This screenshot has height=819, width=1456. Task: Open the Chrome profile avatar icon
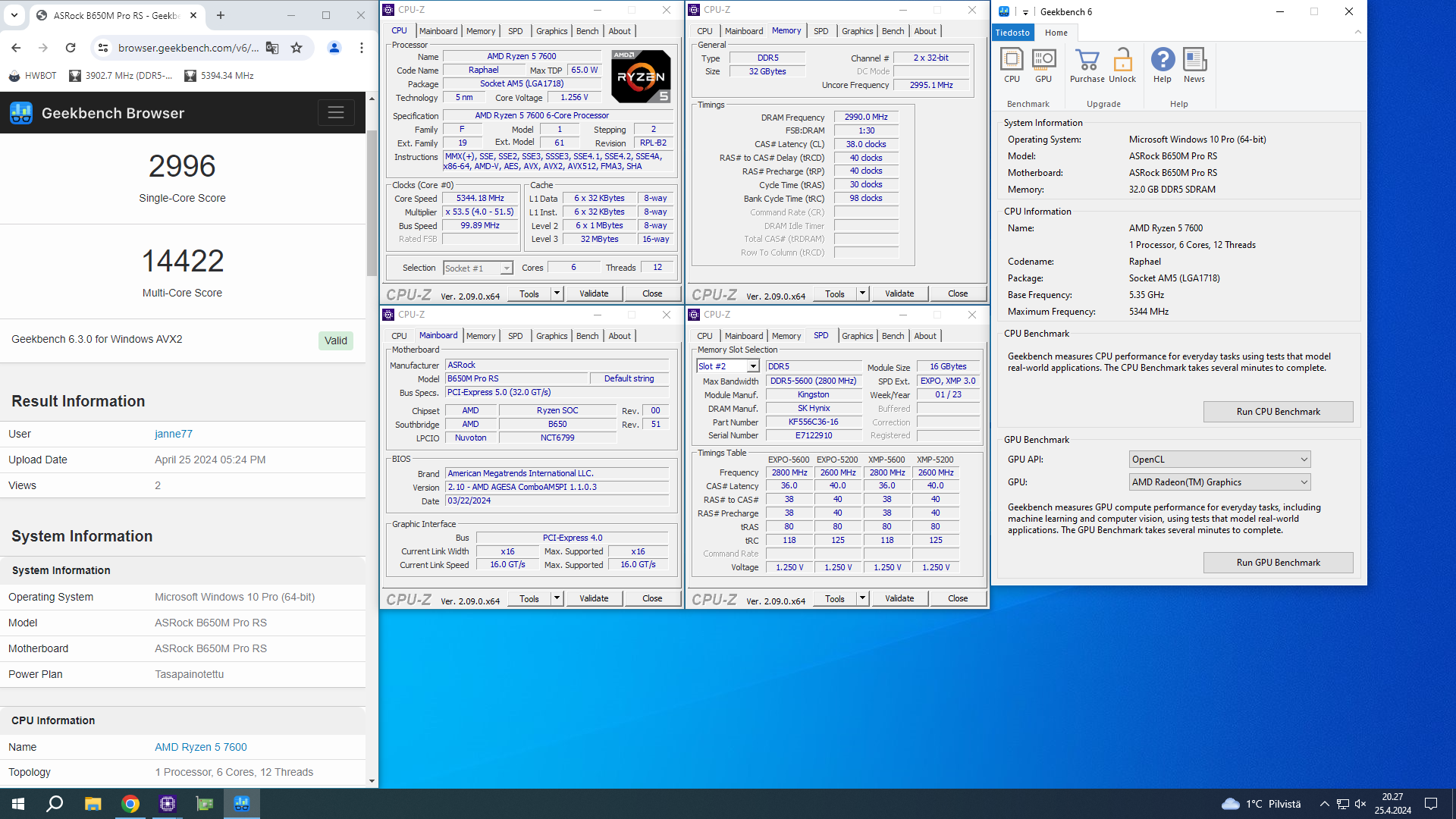coord(334,48)
